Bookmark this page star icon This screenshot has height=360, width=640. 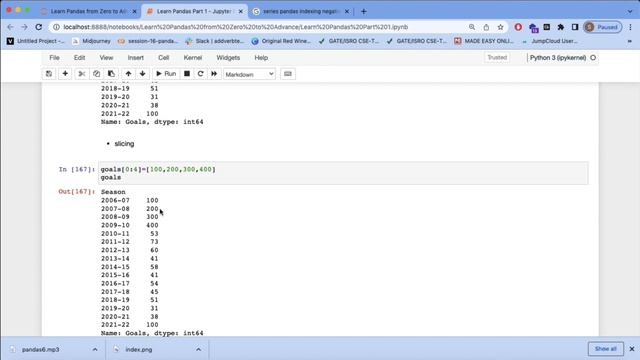click(500, 27)
